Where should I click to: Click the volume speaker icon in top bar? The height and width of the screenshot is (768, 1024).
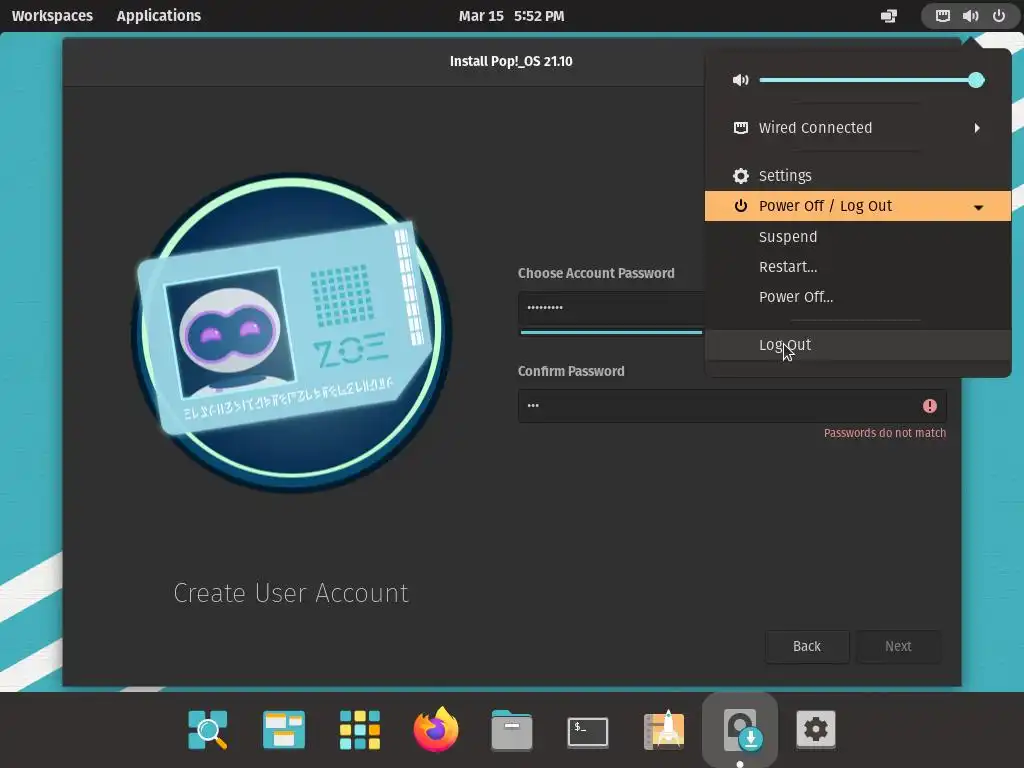tap(970, 16)
